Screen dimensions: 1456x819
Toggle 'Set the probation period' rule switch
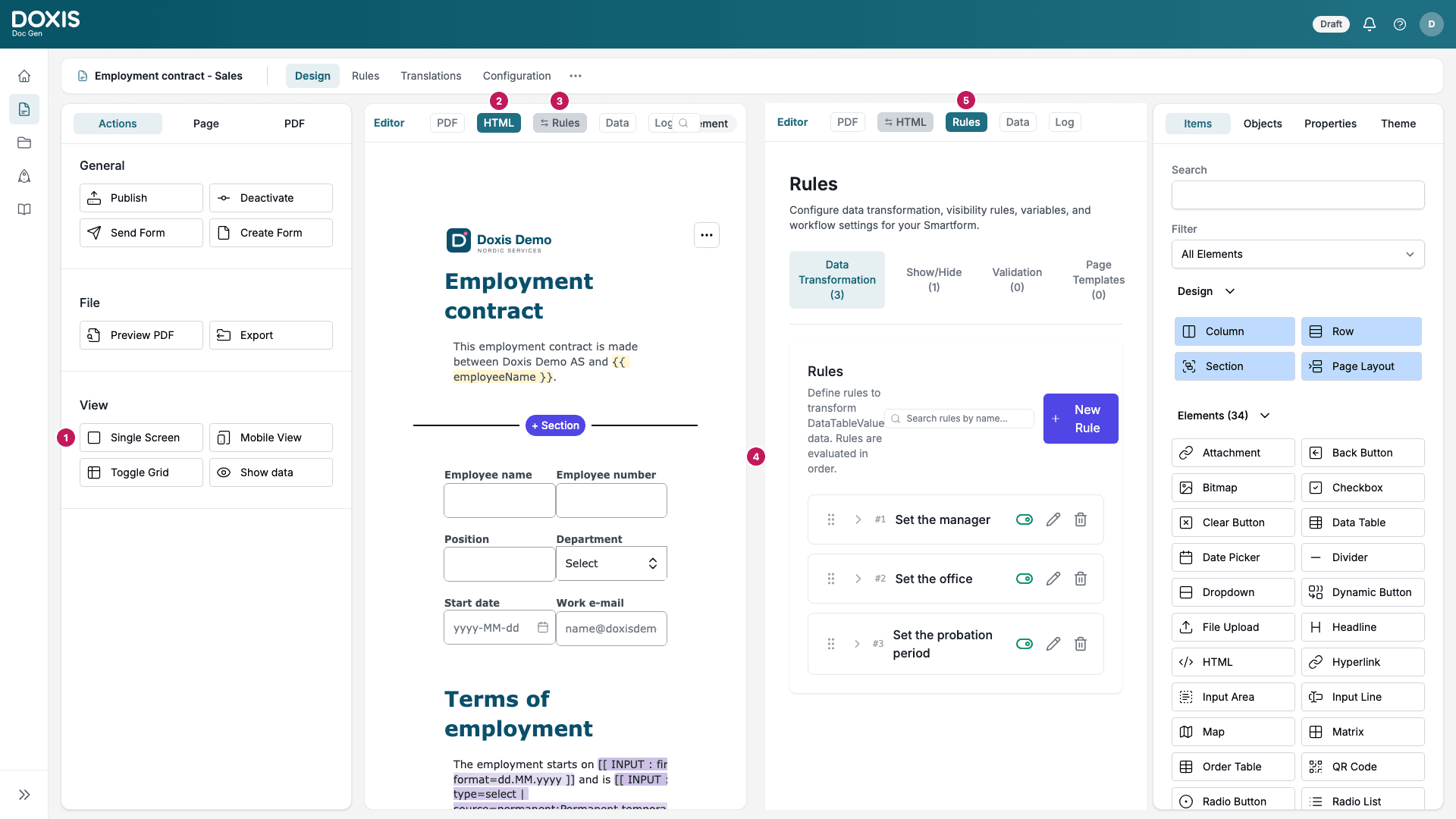tap(1025, 644)
